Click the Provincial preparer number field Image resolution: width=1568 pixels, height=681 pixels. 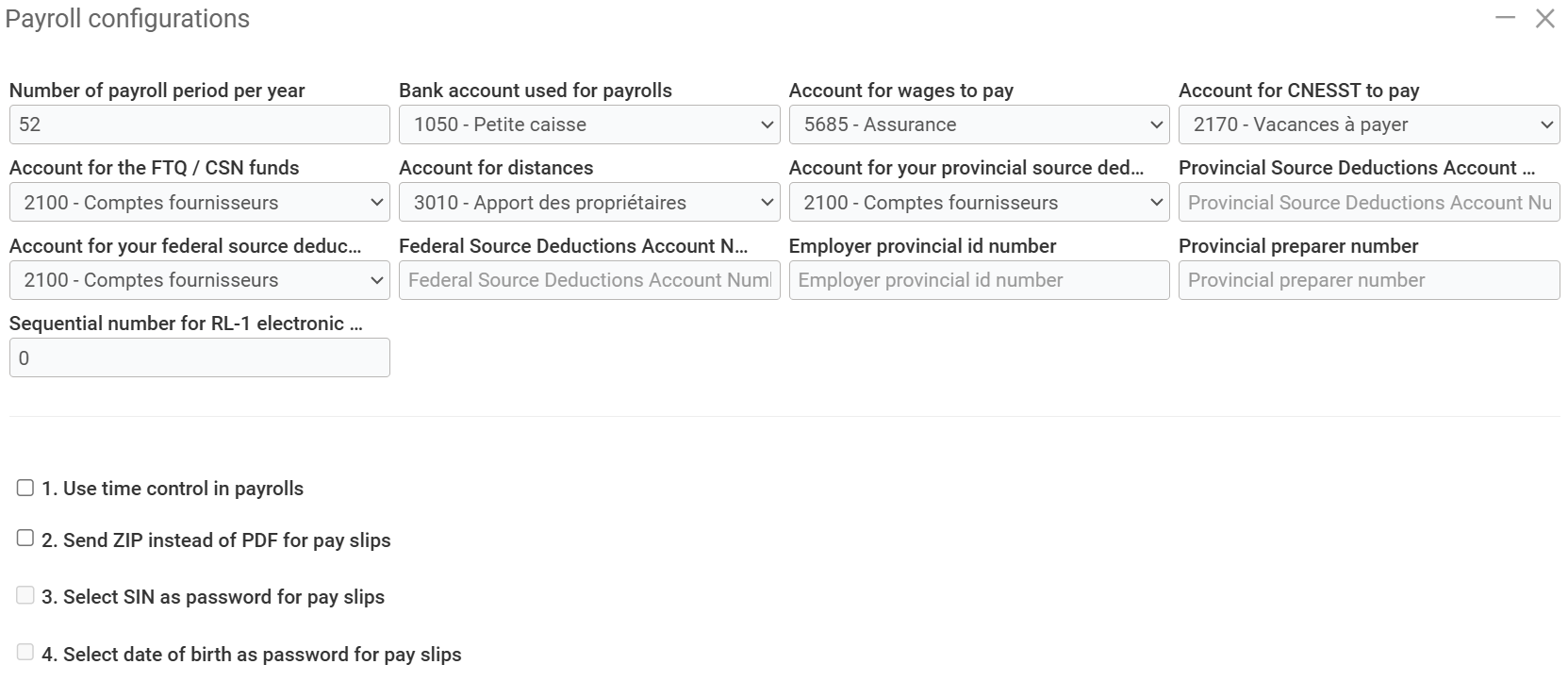[1369, 280]
